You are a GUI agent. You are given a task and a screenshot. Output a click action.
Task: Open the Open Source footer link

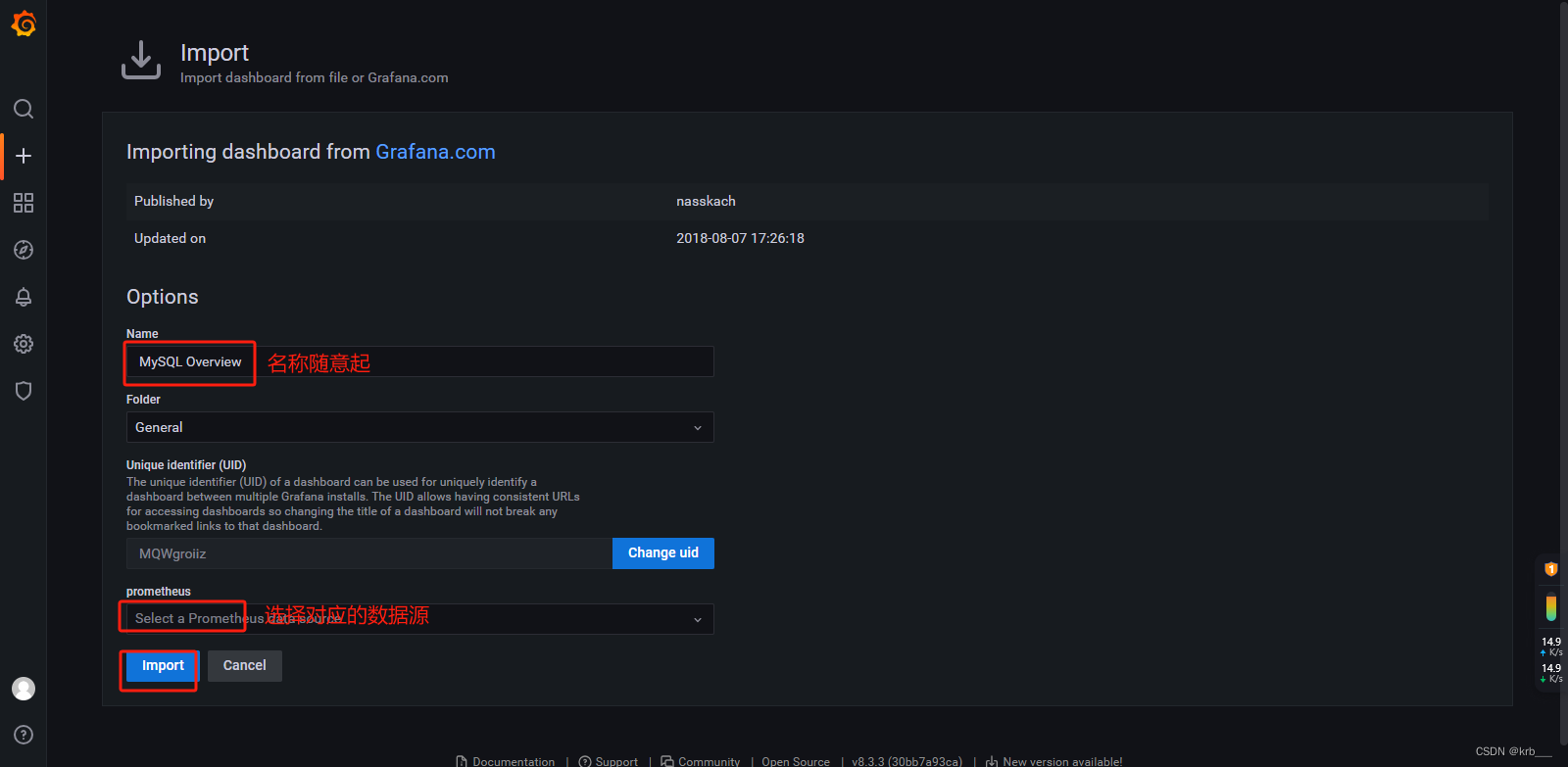(x=796, y=761)
